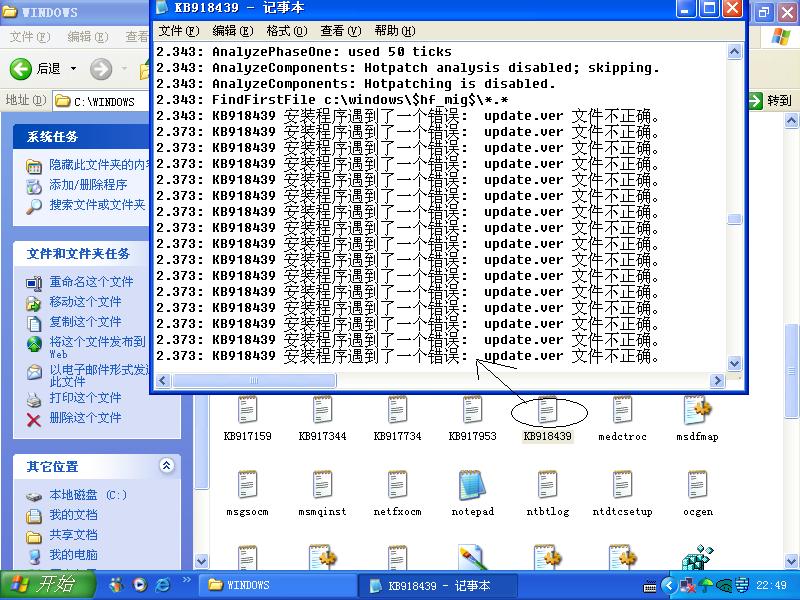This screenshot has width=800, height=600.
Task: Select the notepad application icon
Action: coord(472,485)
